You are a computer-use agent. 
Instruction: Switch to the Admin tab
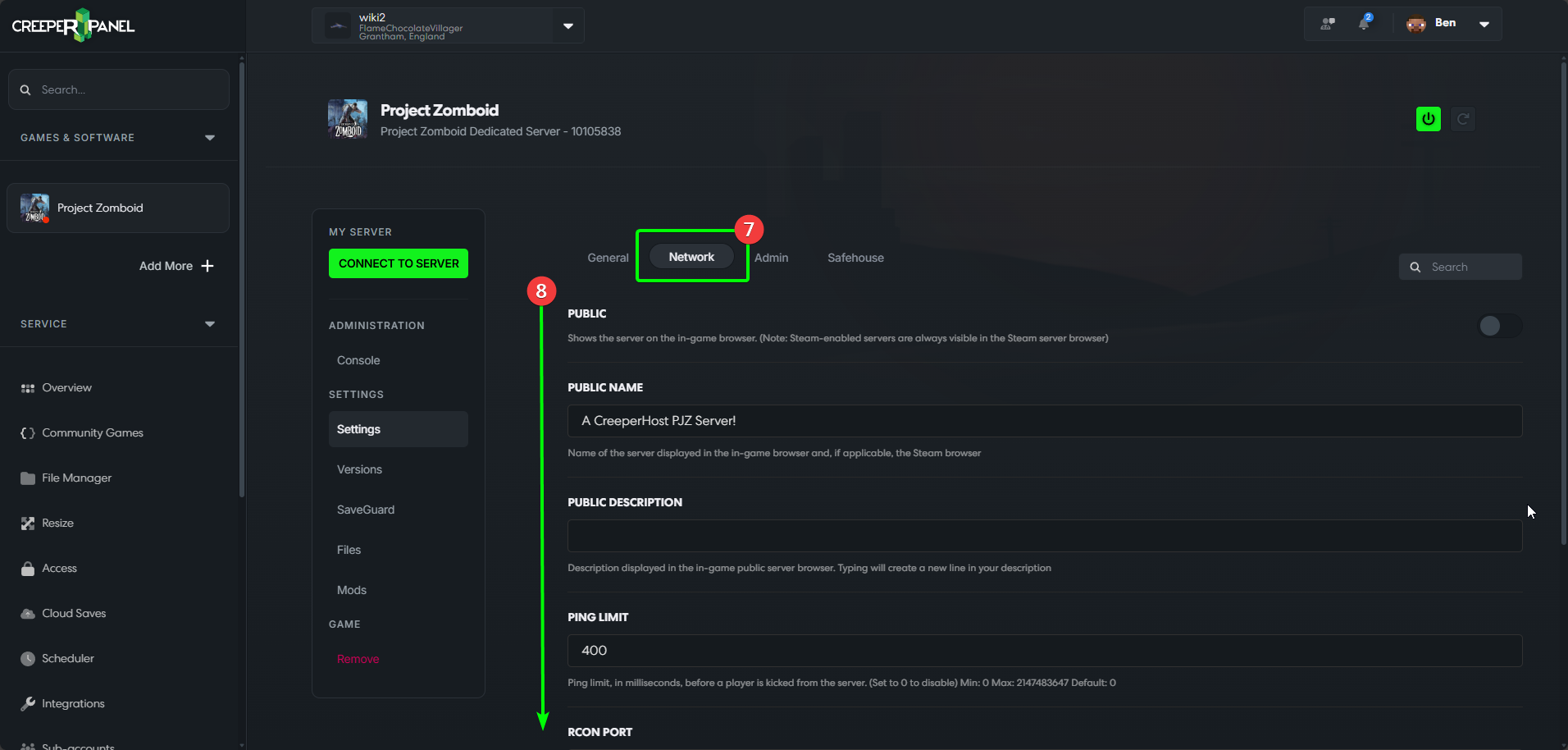click(x=771, y=258)
